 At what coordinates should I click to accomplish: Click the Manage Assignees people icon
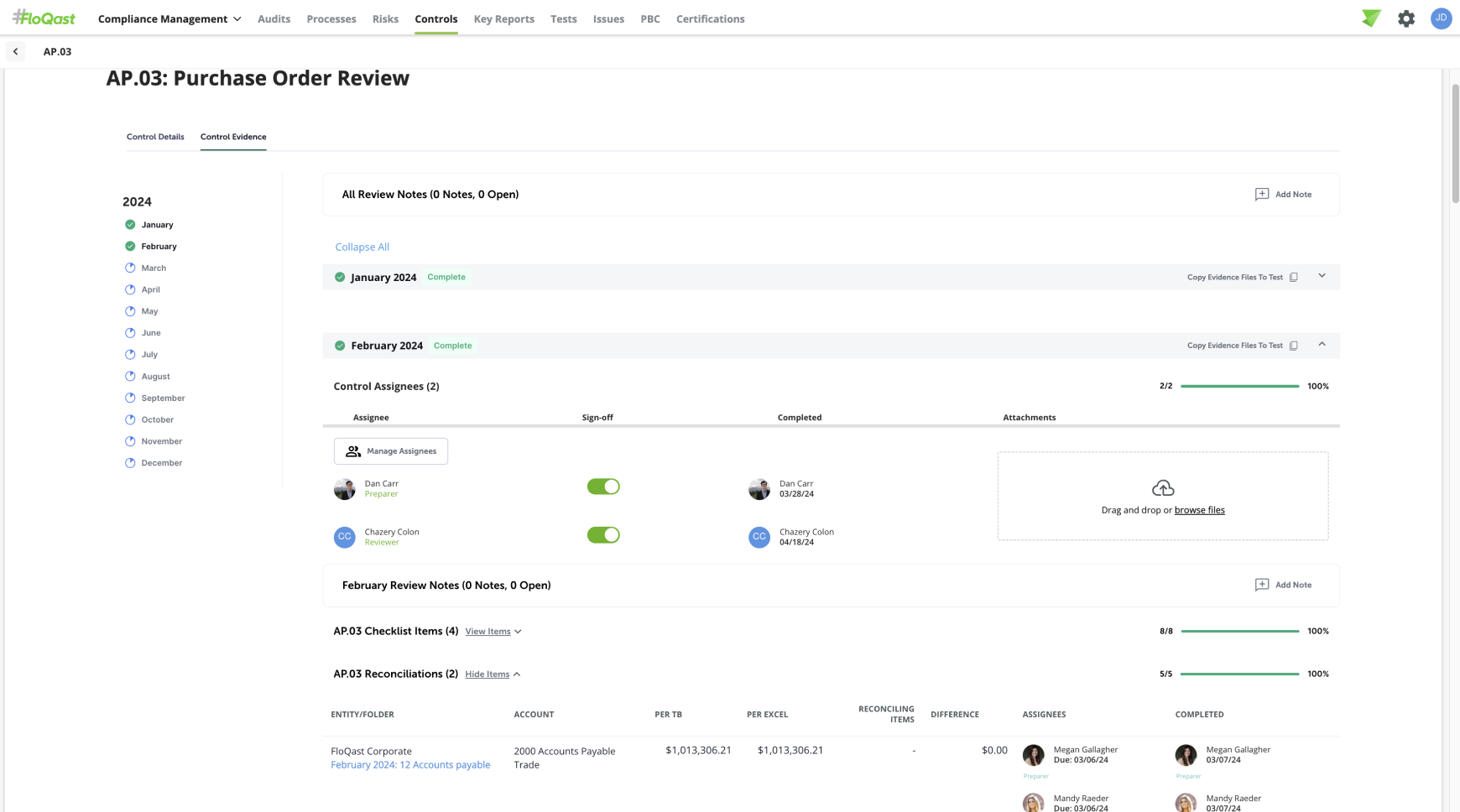[x=353, y=451]
